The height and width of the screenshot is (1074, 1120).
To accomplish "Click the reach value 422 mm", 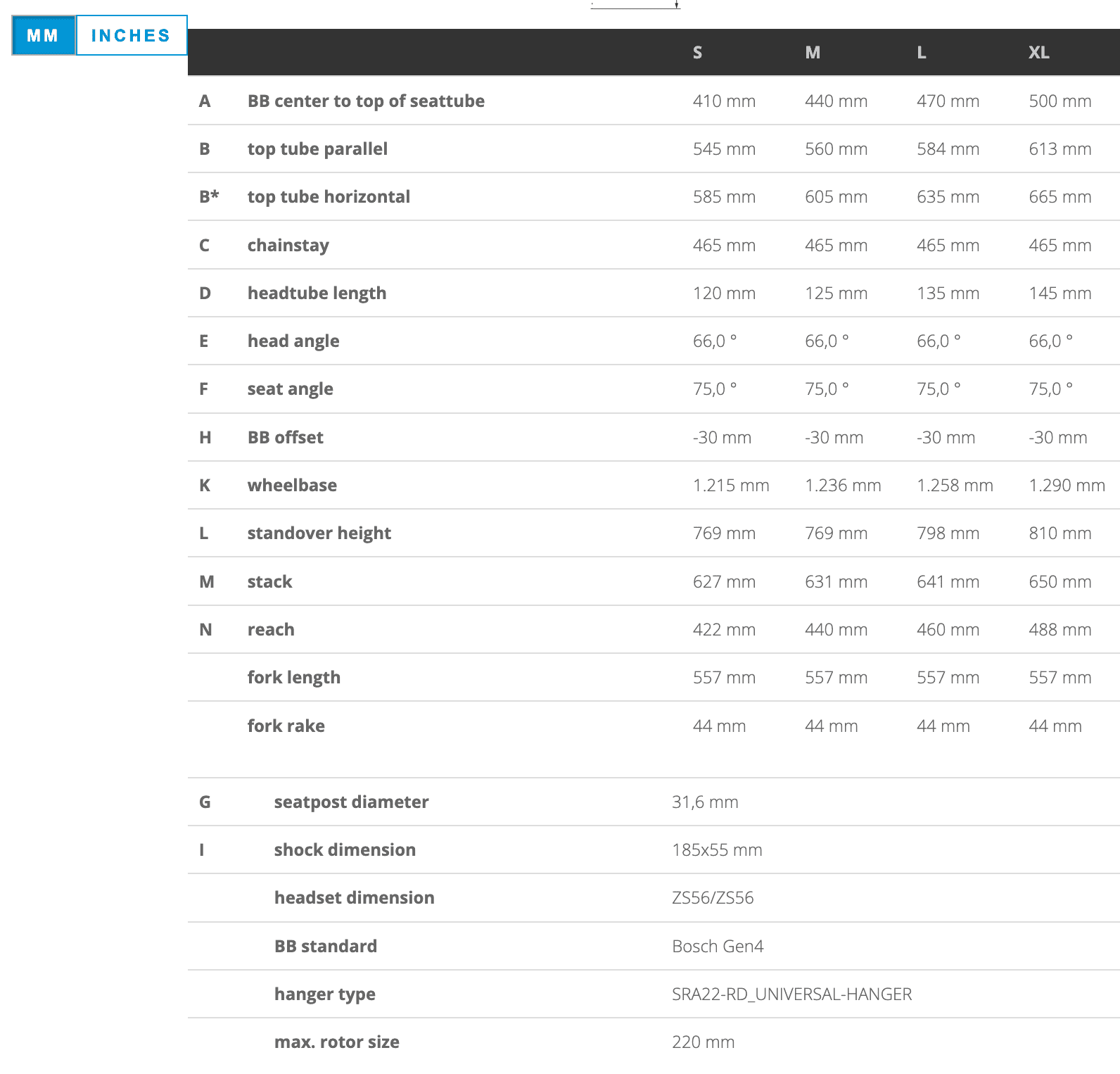I will 723,629.
